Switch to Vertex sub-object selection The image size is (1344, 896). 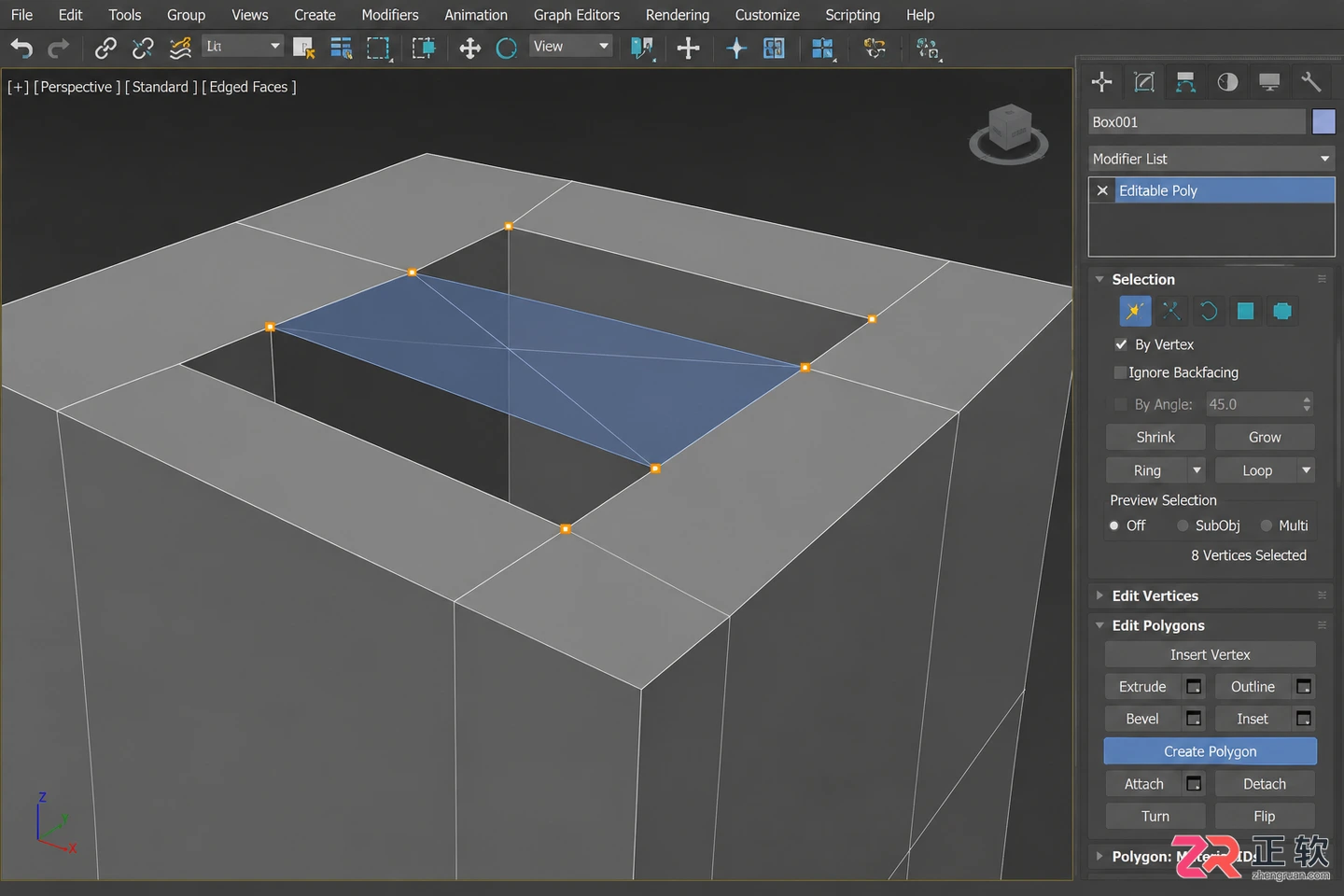(x=1134, y=311)
